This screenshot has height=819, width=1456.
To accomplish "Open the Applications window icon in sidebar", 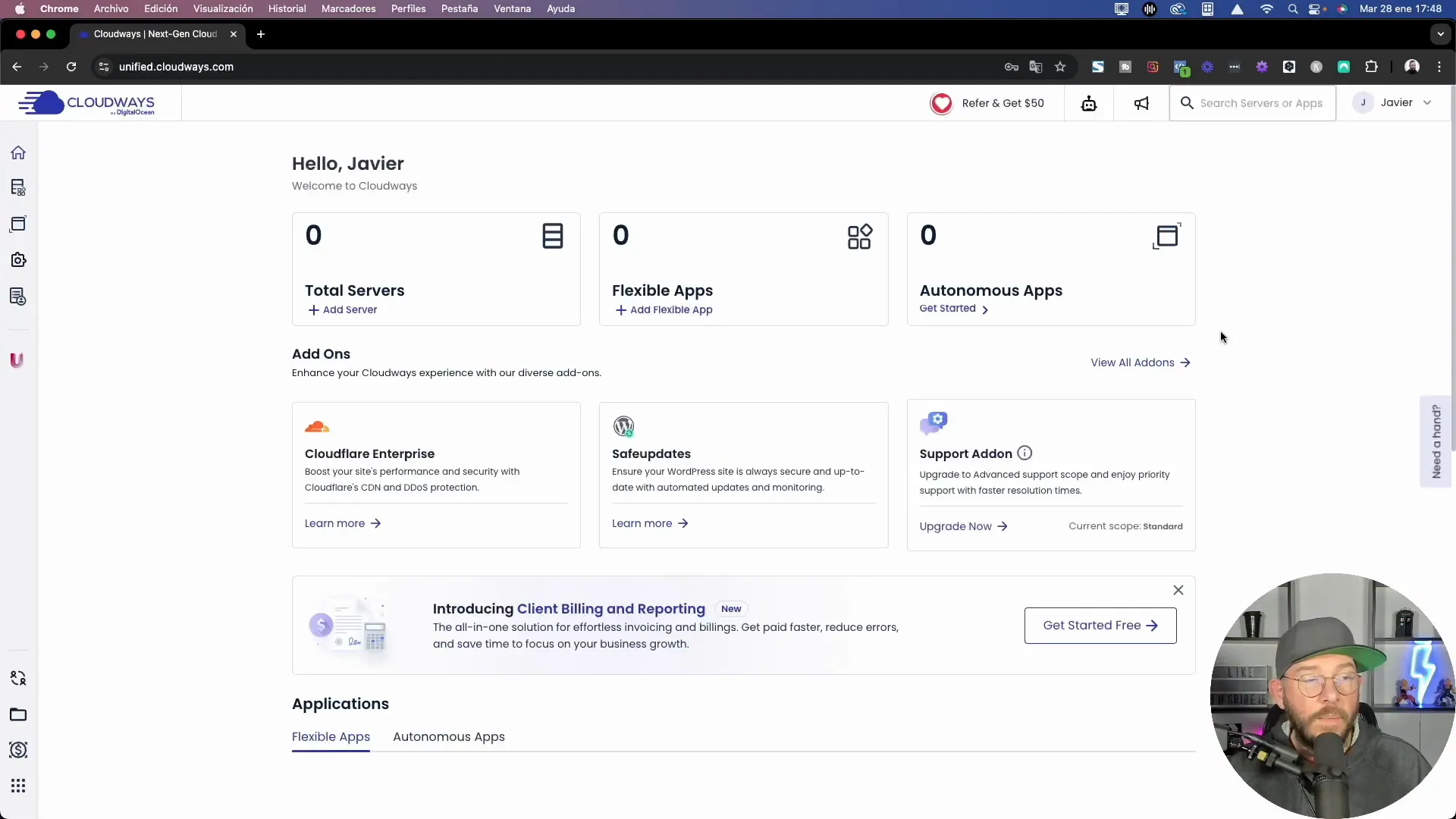I will [x=18, y=224].
